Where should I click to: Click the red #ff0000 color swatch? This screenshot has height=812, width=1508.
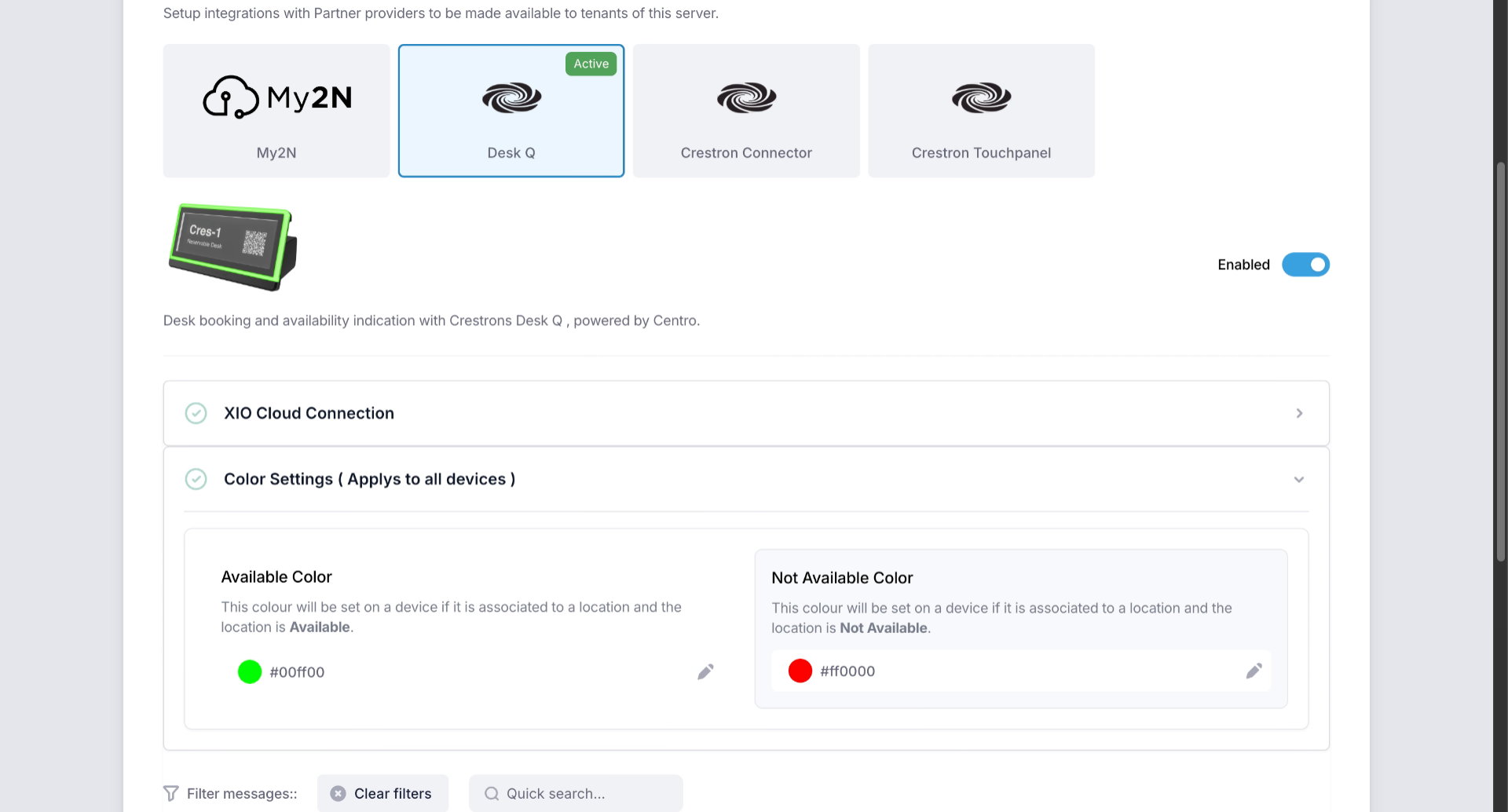(800, 671)
